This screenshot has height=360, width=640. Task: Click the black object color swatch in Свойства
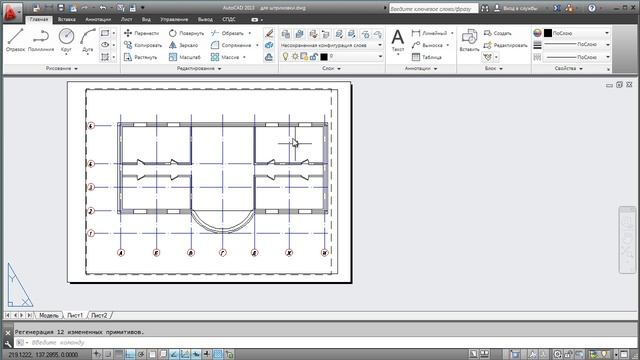pyautogui.click(x=548, y=33)
